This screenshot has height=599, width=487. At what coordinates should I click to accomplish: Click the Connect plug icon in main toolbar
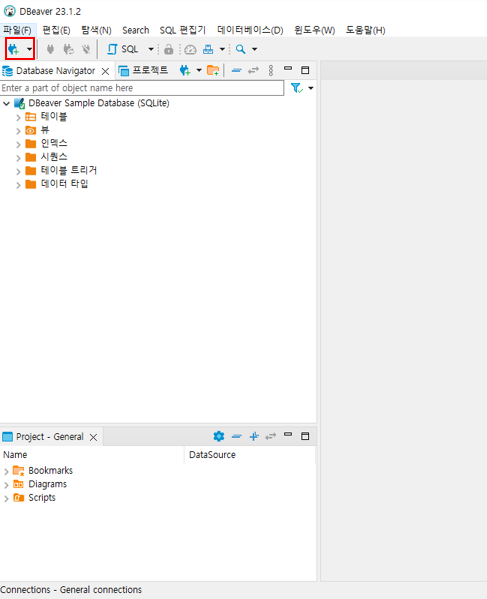coord(50,49)
